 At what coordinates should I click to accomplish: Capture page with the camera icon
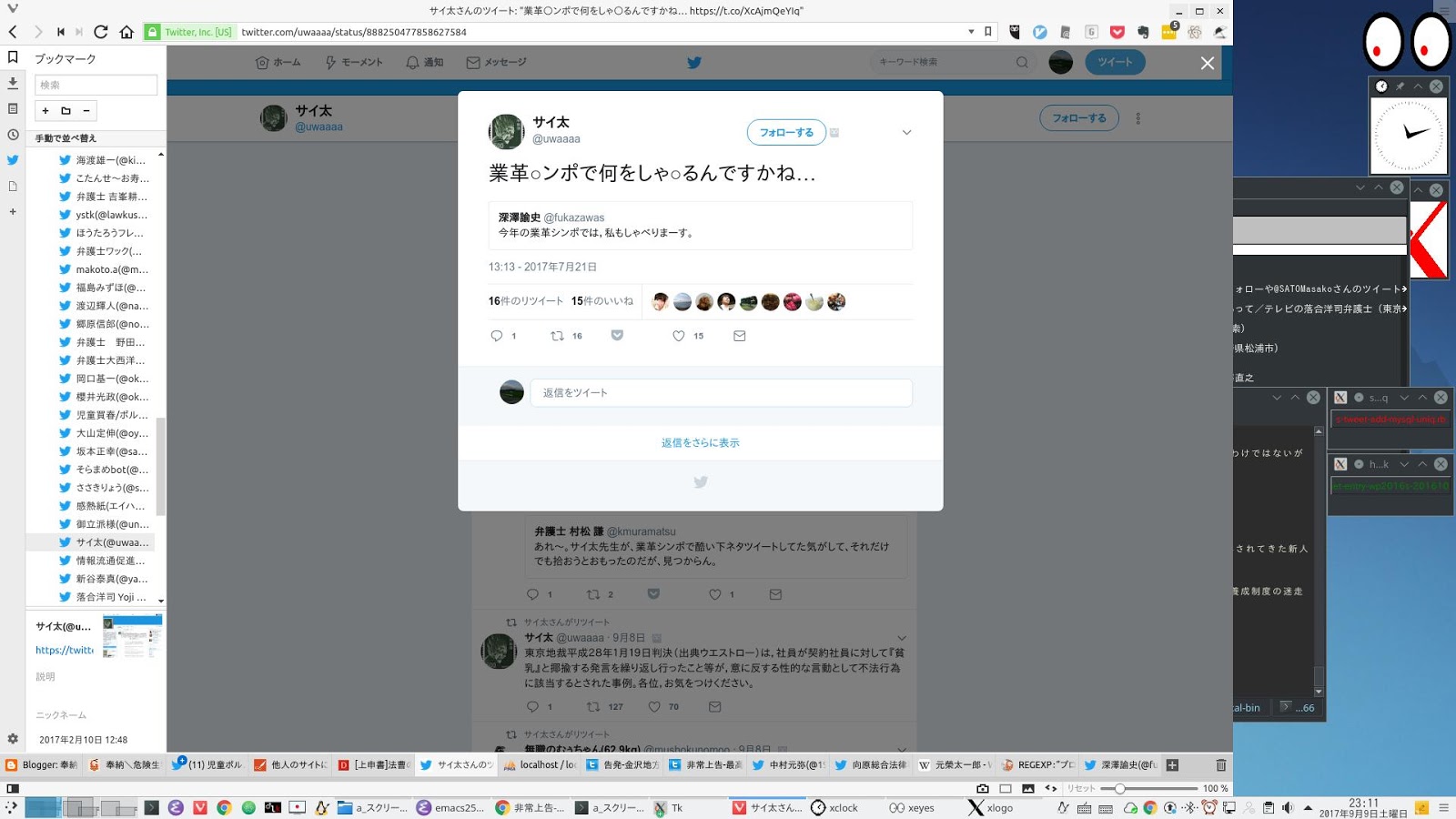[x=983, y=788]
